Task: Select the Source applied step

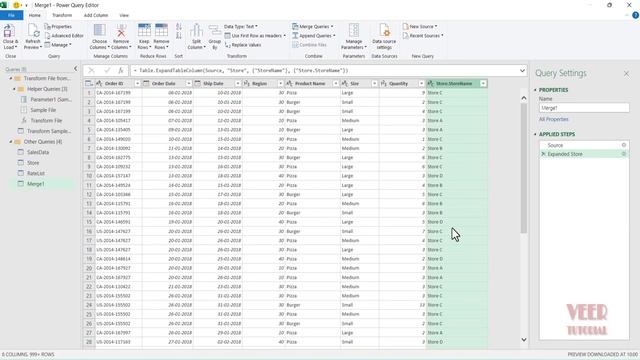Action: 584,145
